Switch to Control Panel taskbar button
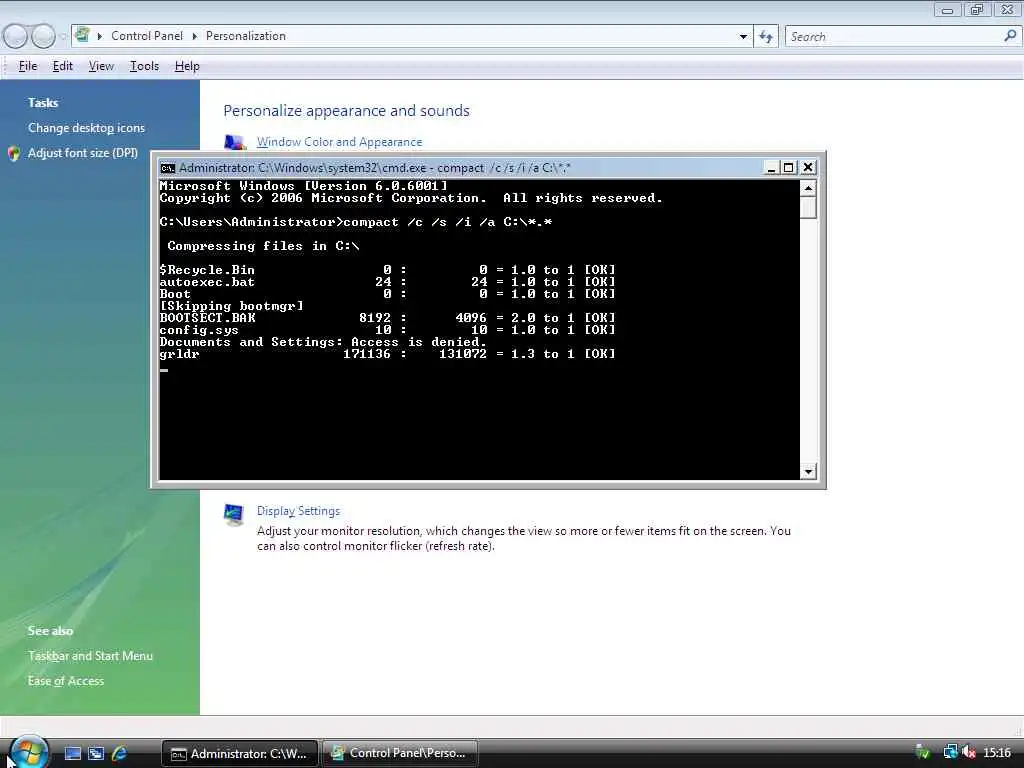1024x768 pixels. click(x=400, y=753)
